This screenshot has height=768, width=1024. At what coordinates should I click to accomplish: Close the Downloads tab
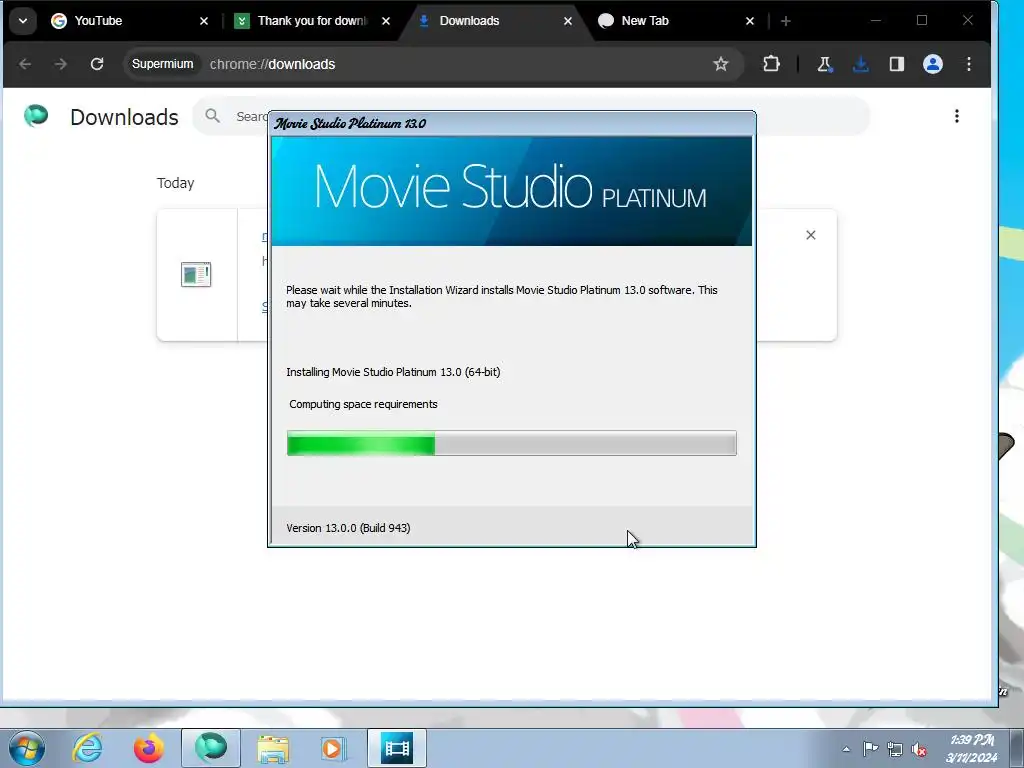tap(568, 21)
